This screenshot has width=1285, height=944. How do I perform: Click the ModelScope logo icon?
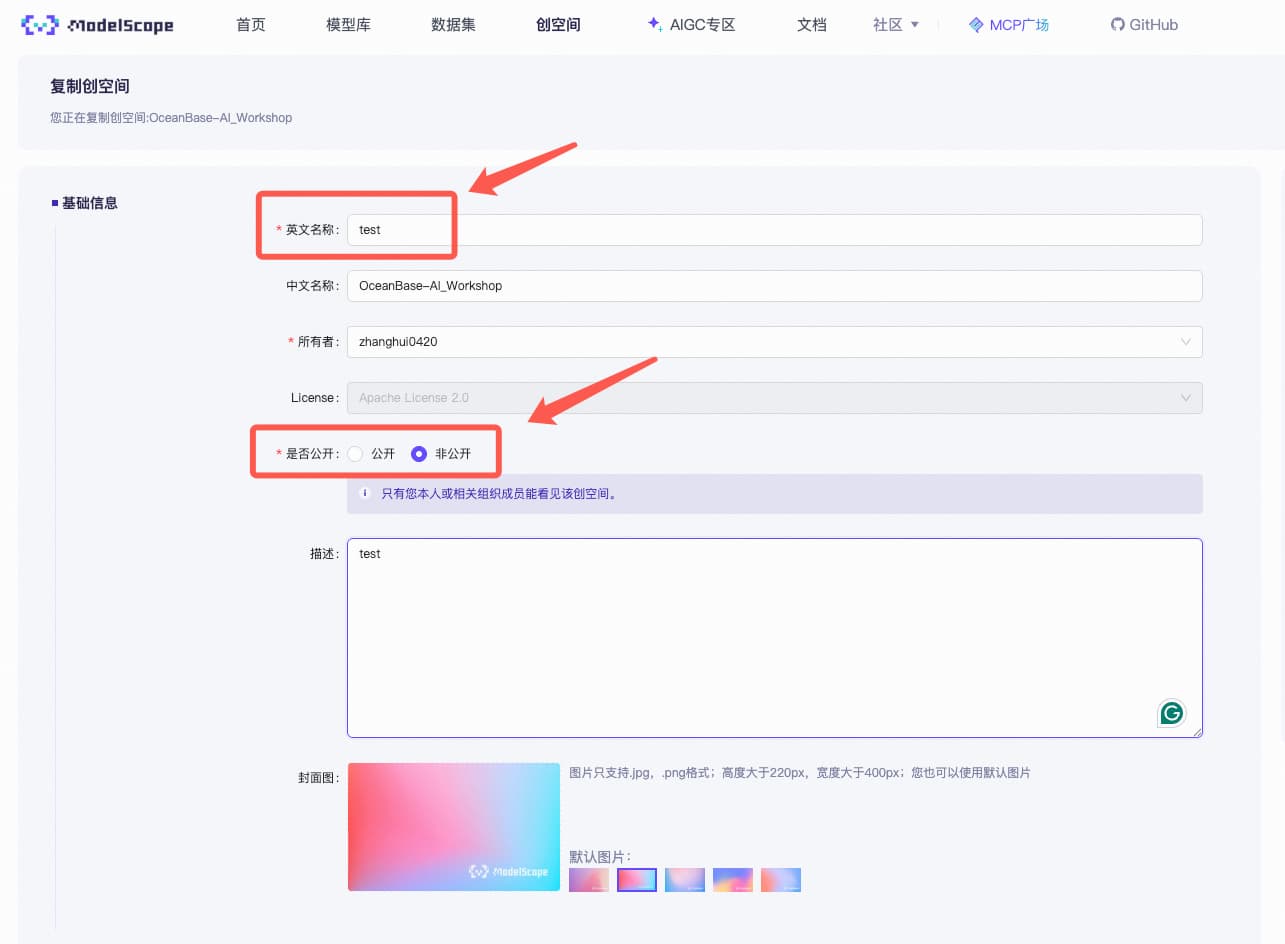point(40,25)
